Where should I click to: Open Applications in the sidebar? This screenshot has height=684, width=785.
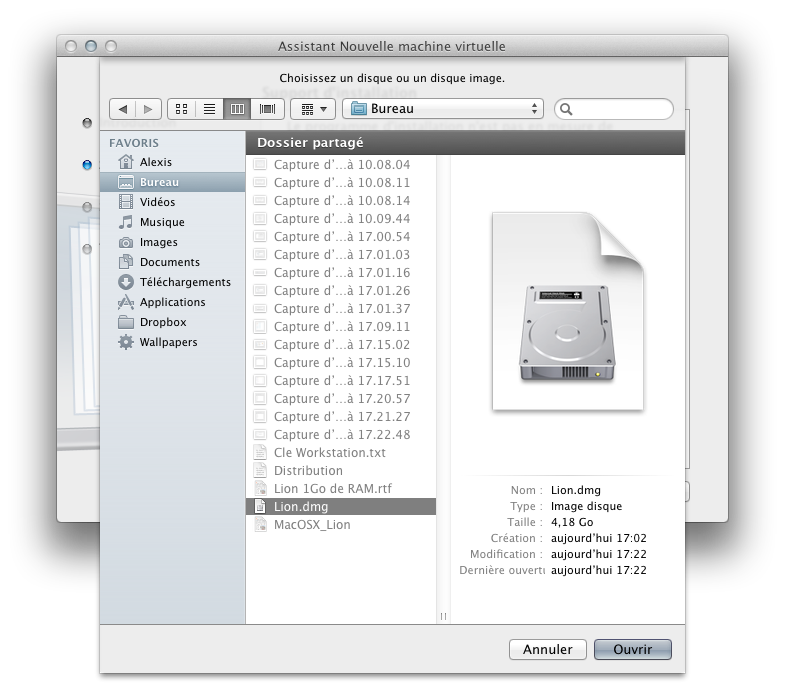[172, 302]
